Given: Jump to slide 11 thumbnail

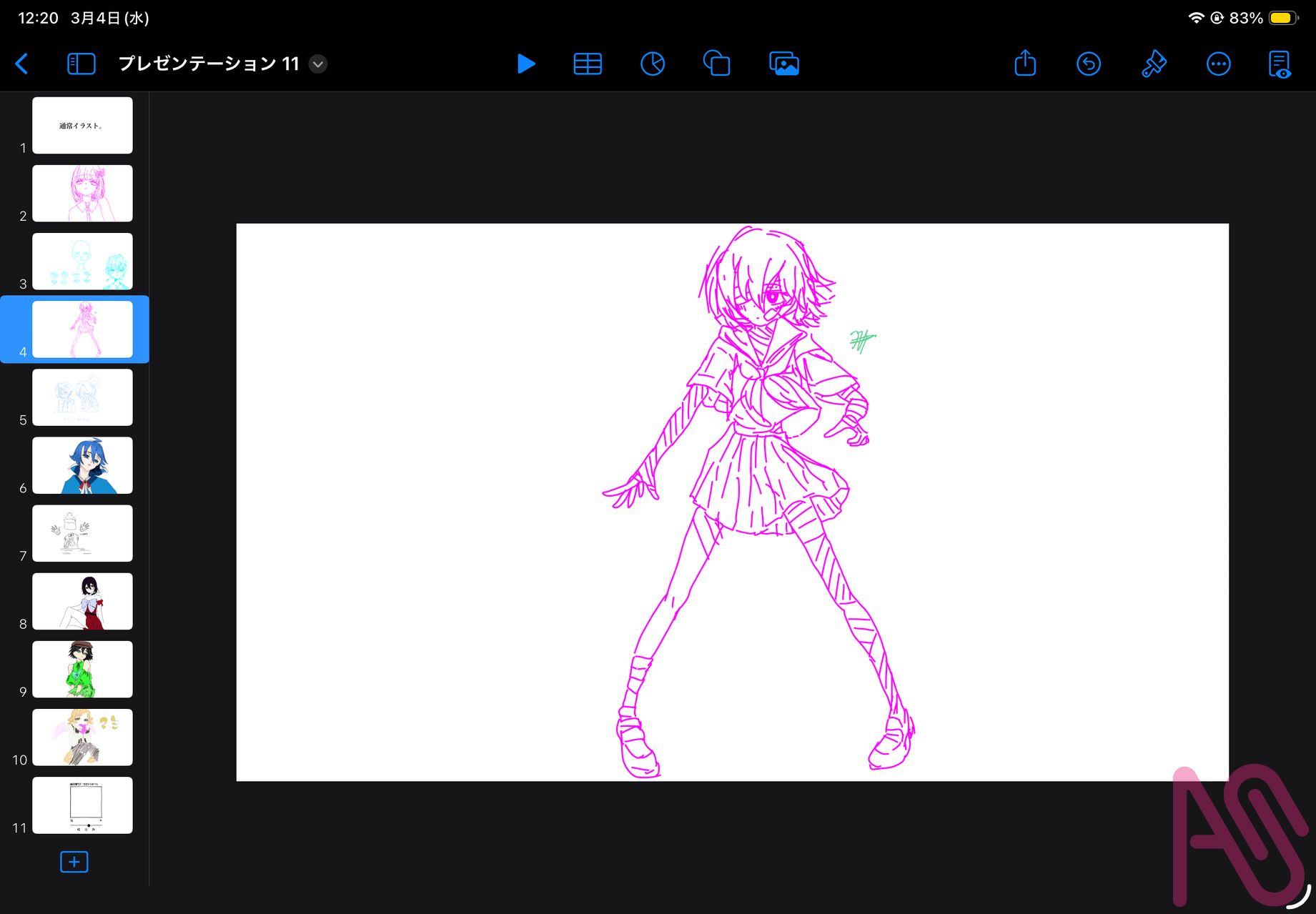Looking at the screenshot, I should pos(82,805).
